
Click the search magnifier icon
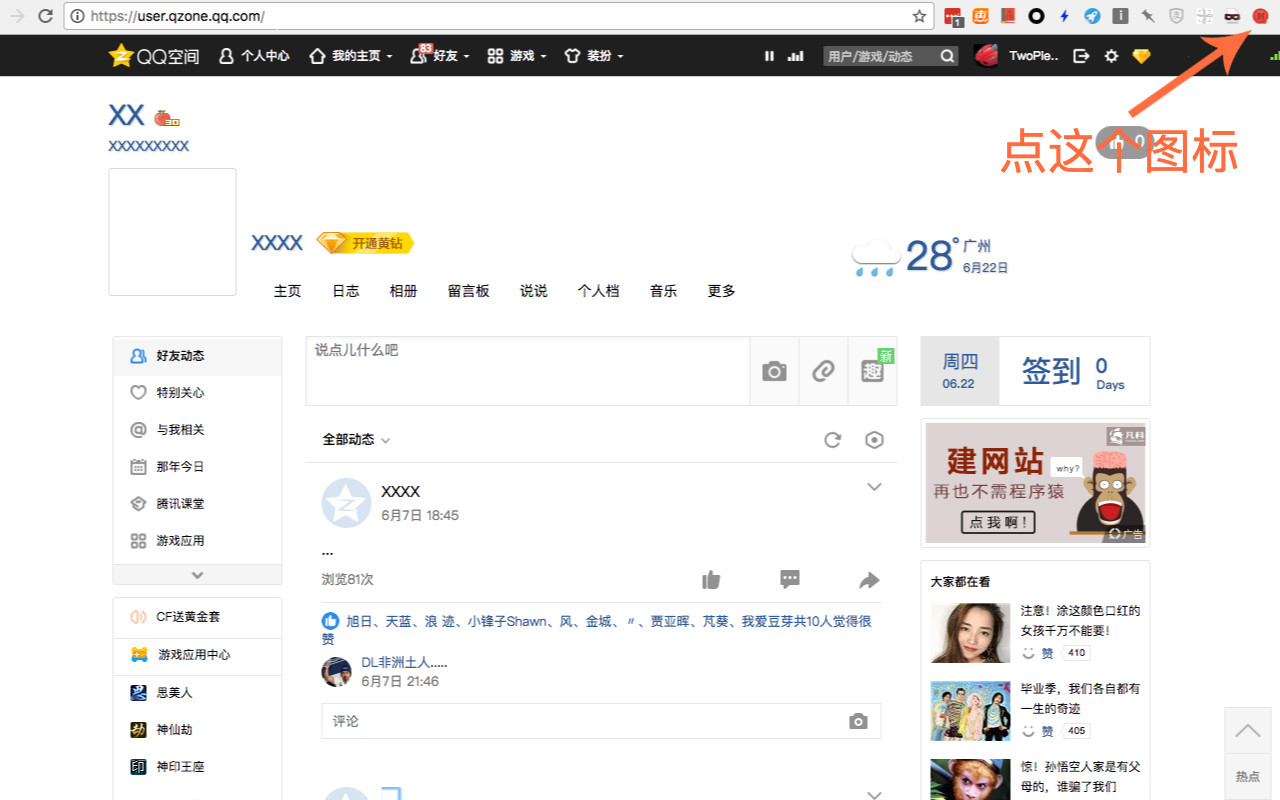click(948, 56)
